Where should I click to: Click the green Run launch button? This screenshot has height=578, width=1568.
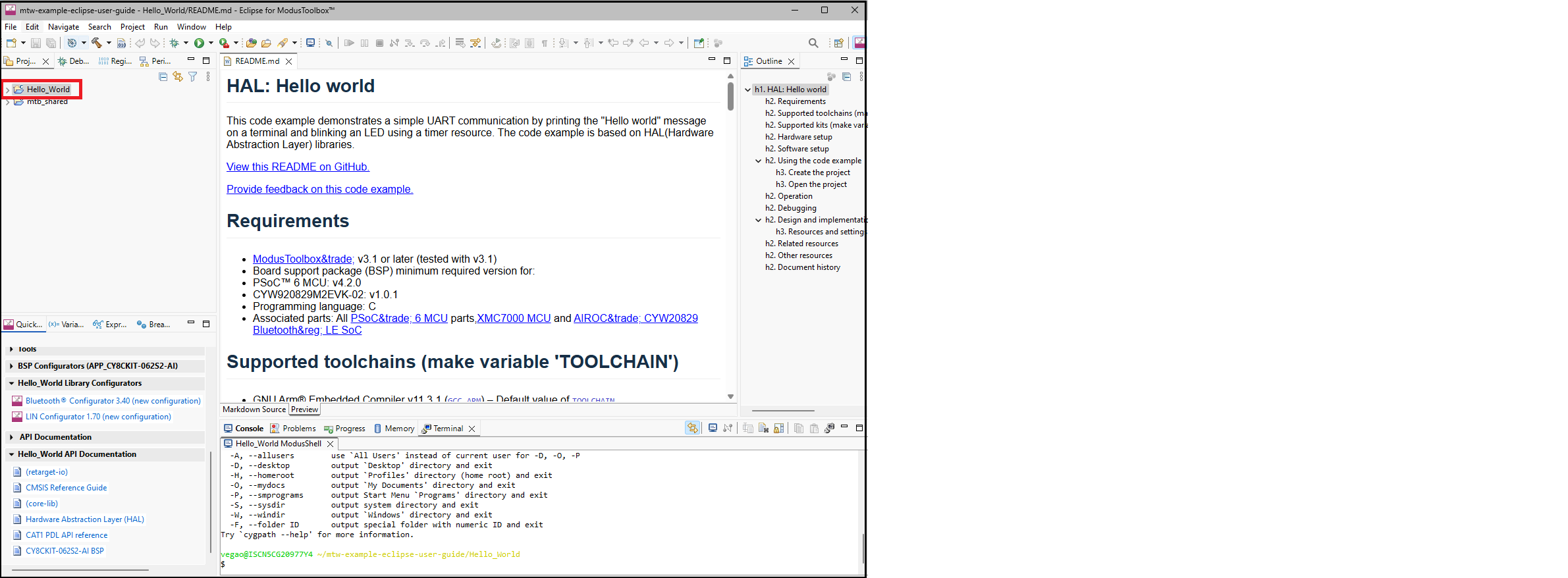pyautogui.click(x=199, y=43)
